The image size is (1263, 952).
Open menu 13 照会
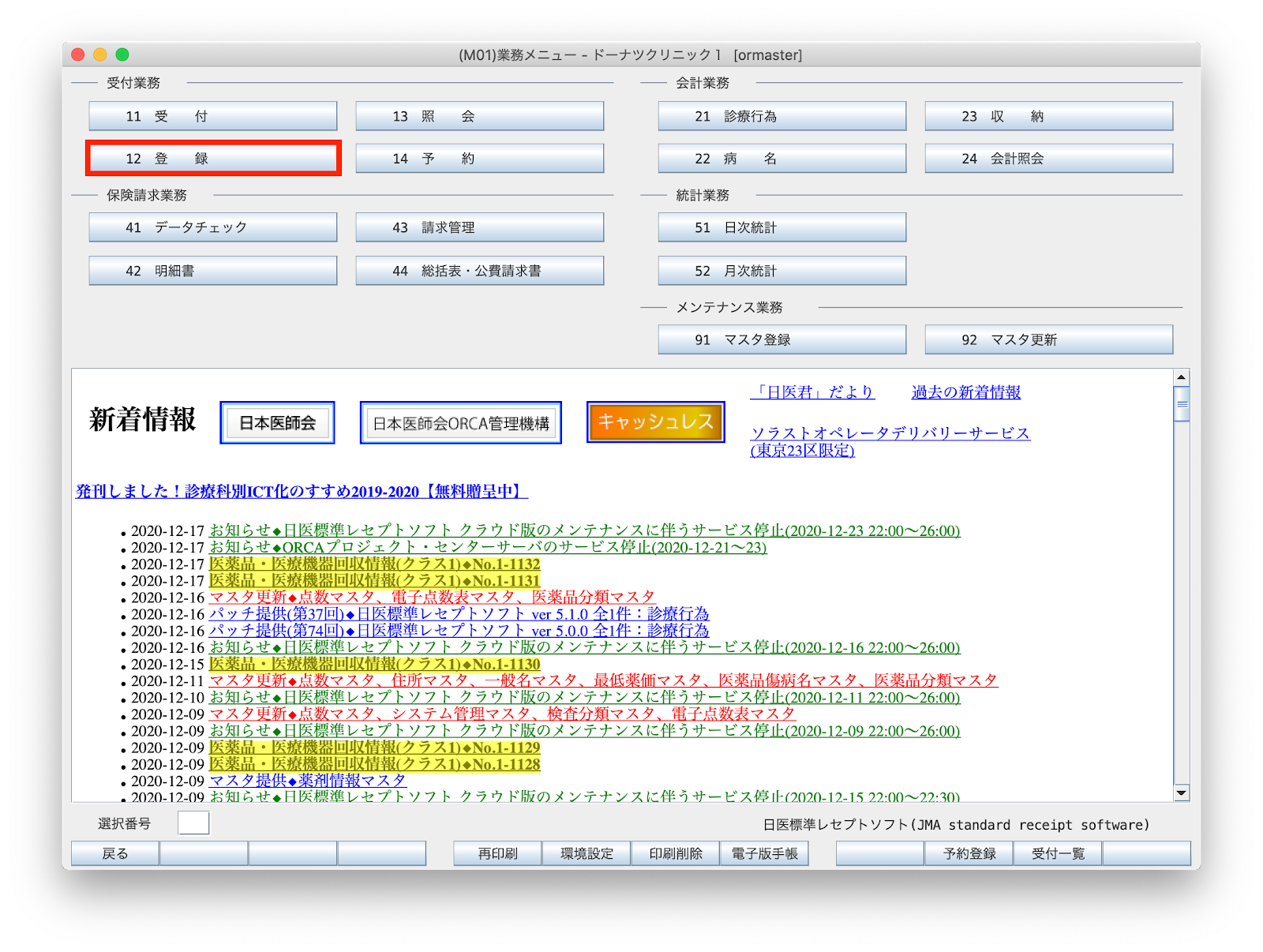point(479,116)
